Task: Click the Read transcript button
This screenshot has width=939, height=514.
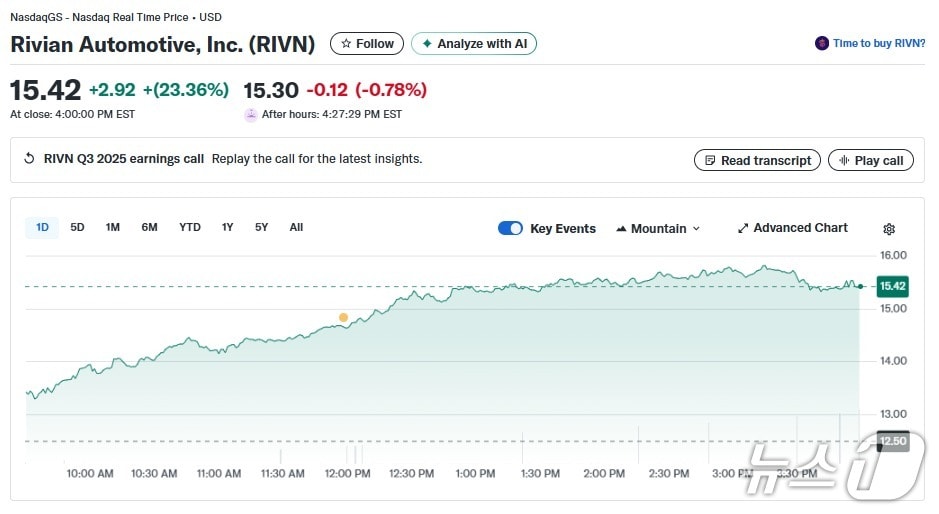Action: [757, 160]
